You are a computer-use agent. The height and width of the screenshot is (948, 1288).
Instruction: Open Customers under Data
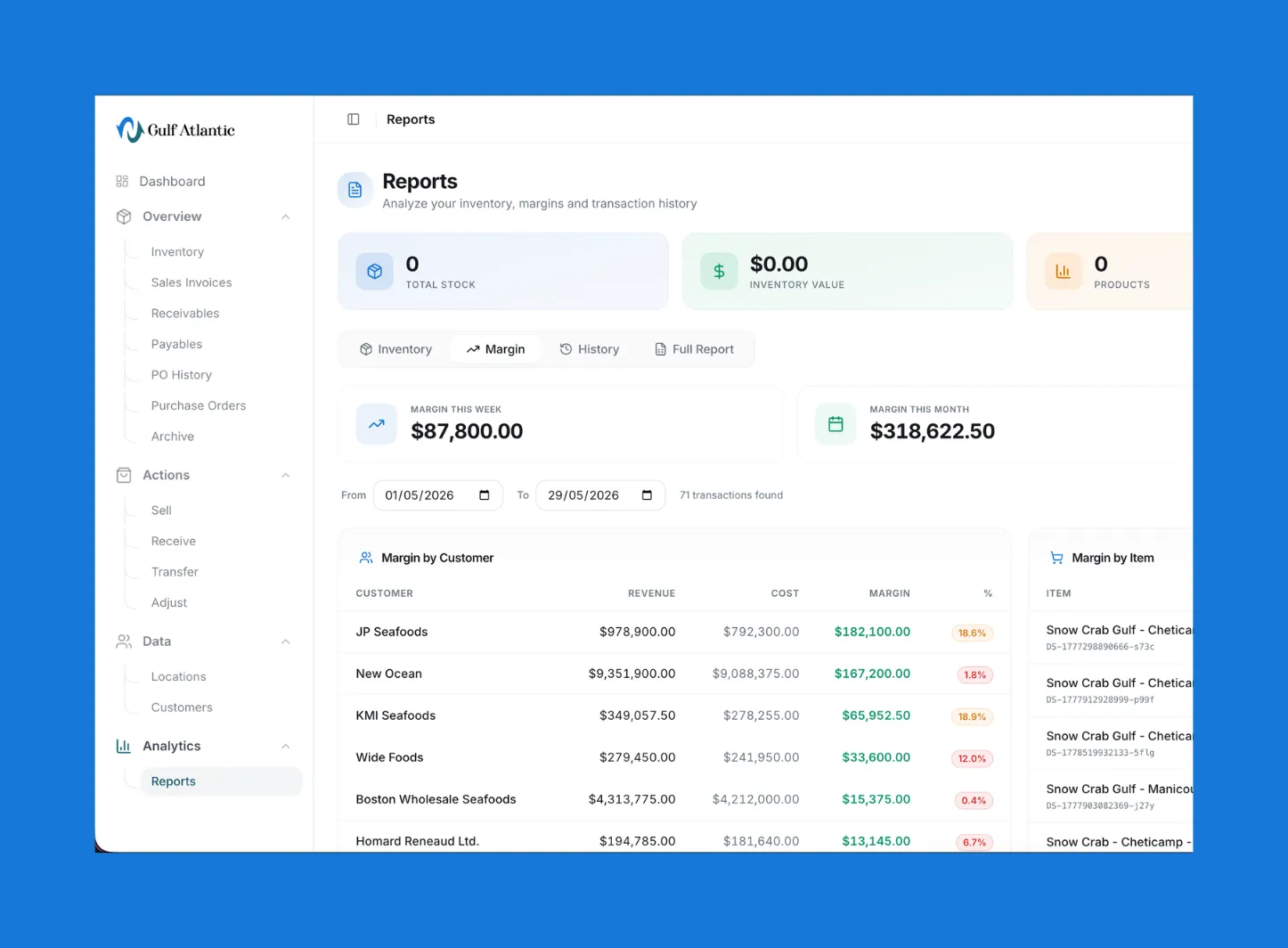tap(182, 707)
